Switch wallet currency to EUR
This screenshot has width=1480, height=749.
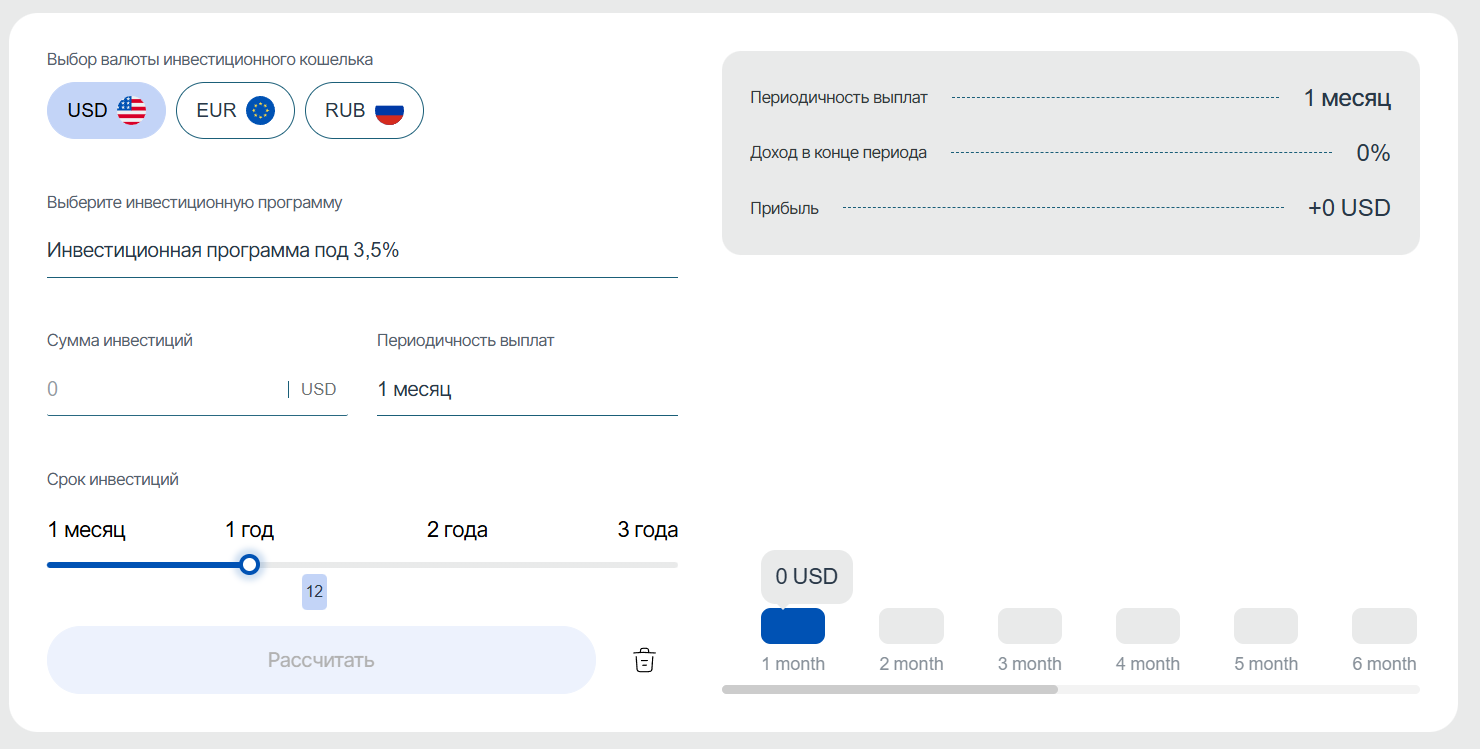click(x=235, y=110)
